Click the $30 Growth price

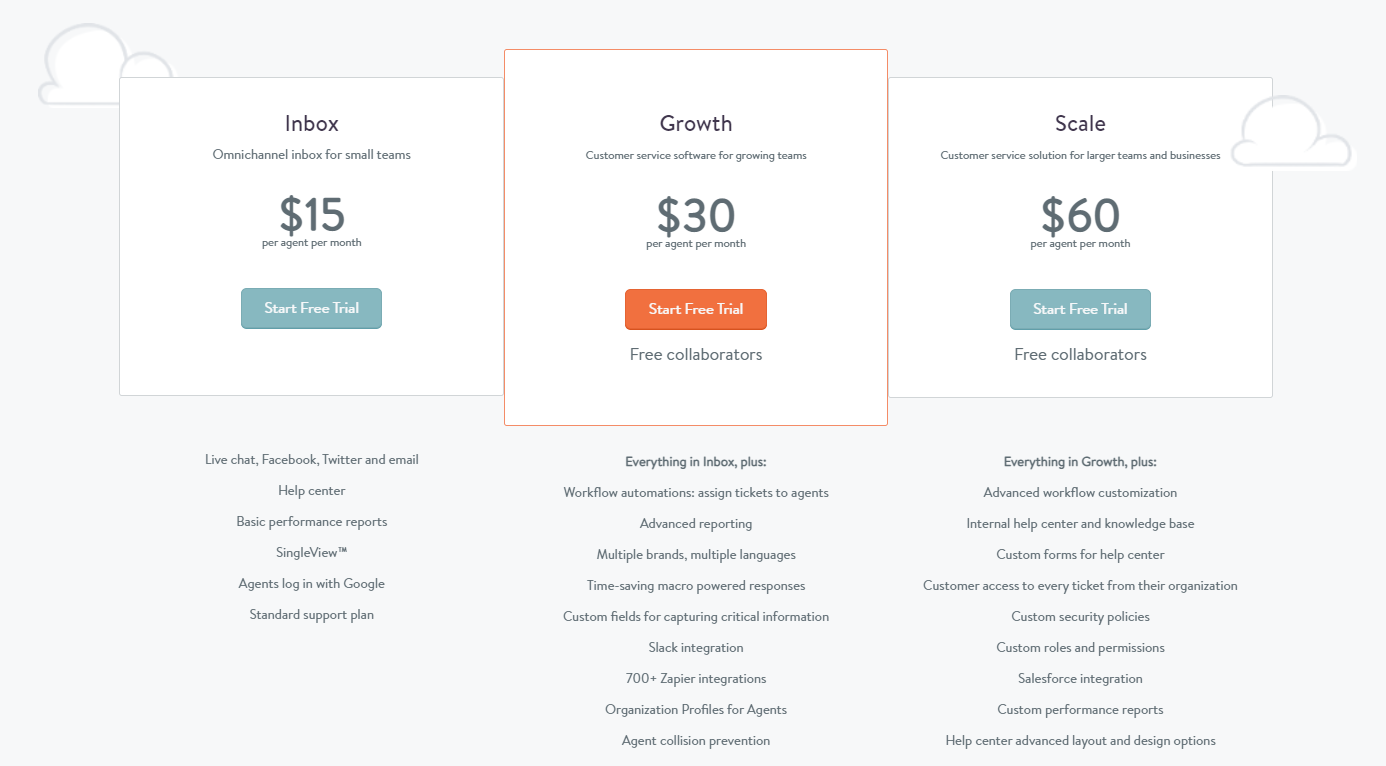coord(696,215)
